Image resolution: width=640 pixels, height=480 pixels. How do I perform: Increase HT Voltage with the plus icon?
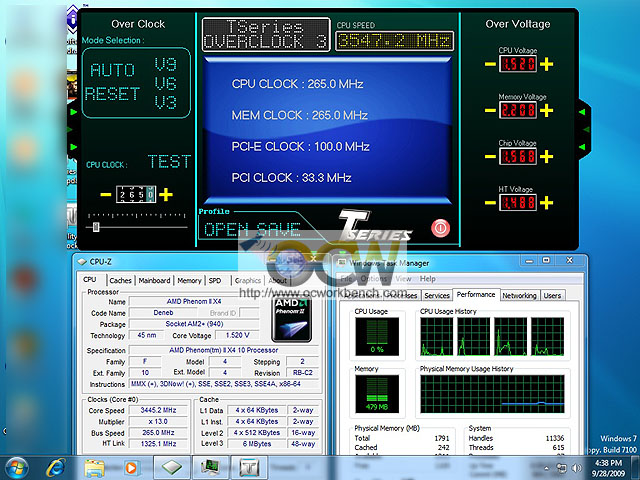(546, 202)
